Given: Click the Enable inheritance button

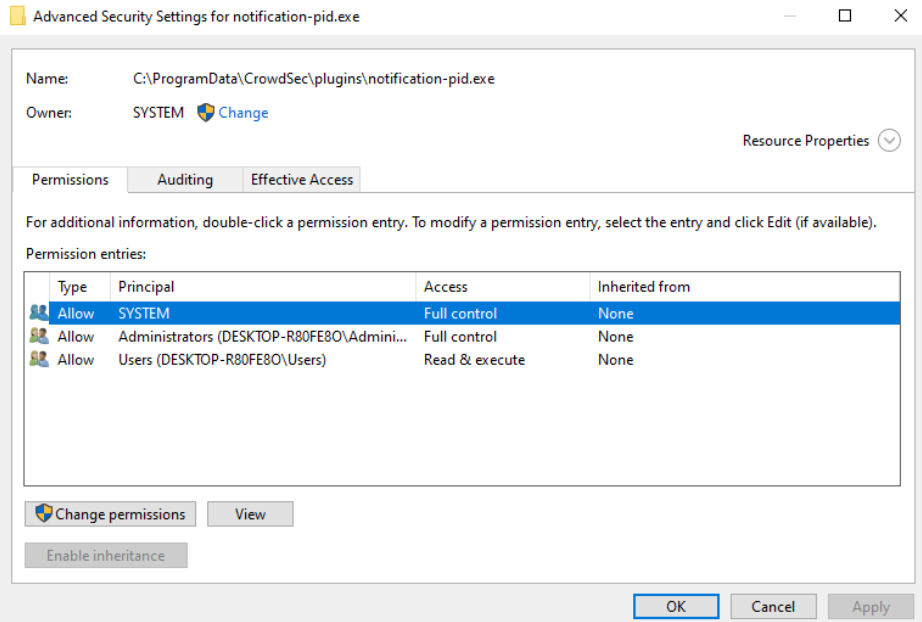Looking at the screenshot, I should click(x=106, y=555).
